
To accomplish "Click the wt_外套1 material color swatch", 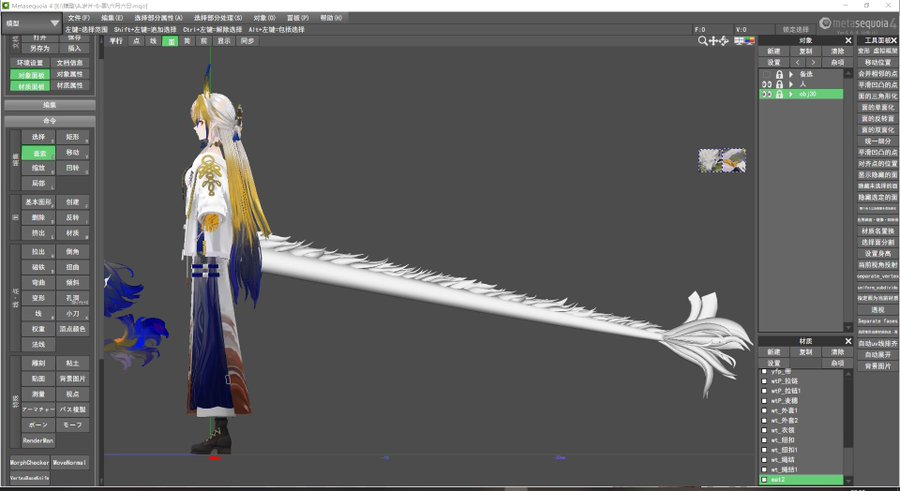I will [765, 411].
